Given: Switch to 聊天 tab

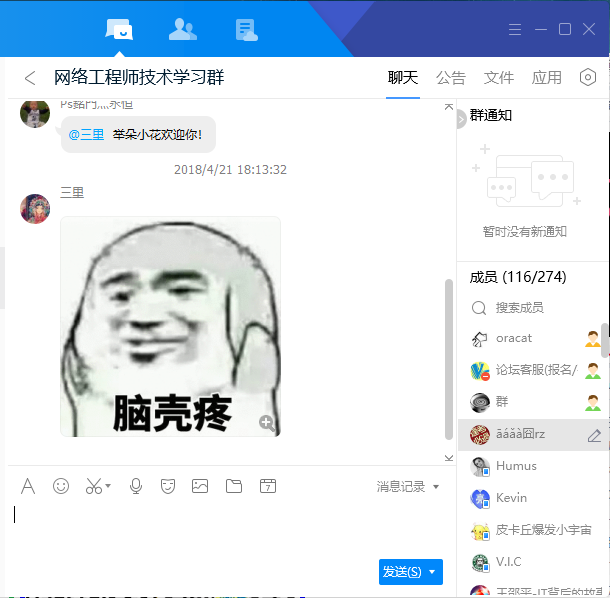Looking at the screenshot, I should 403,78.
